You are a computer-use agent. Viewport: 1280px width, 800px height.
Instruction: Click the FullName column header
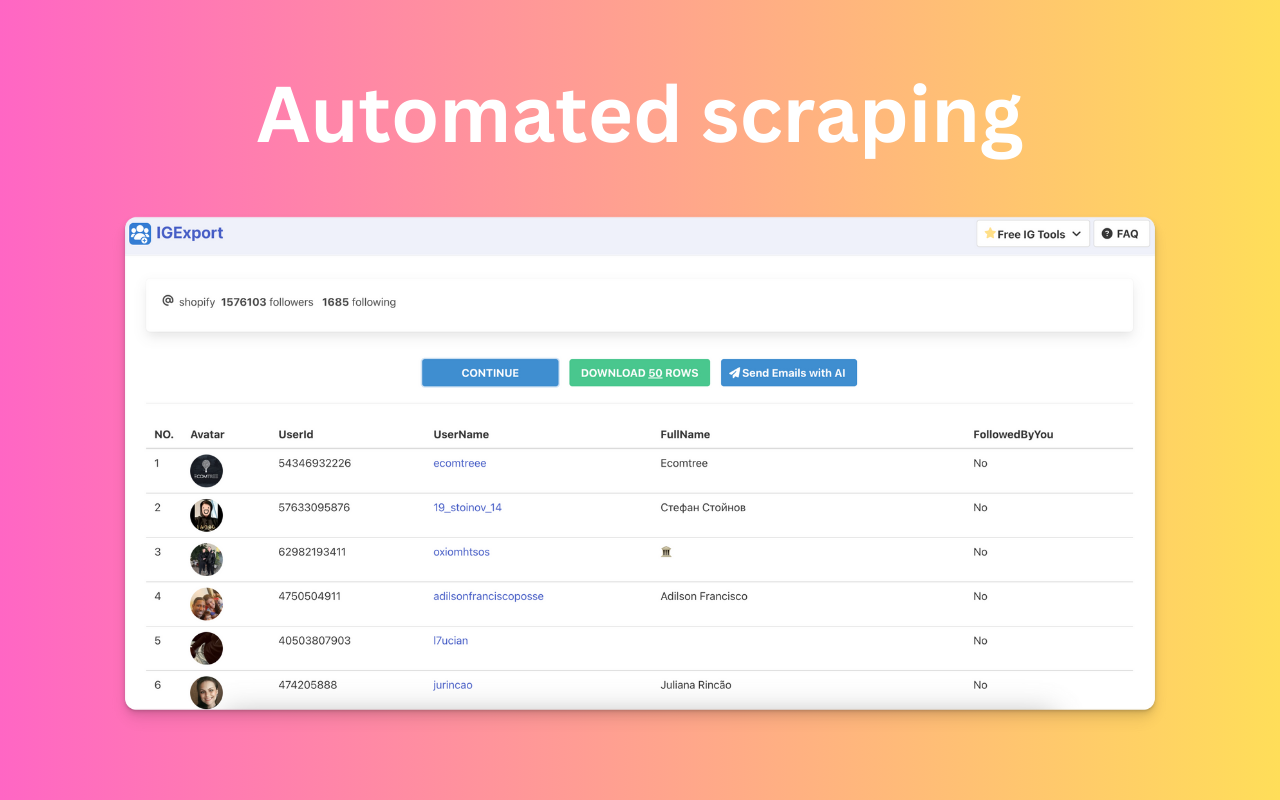[x=685, y=434]
